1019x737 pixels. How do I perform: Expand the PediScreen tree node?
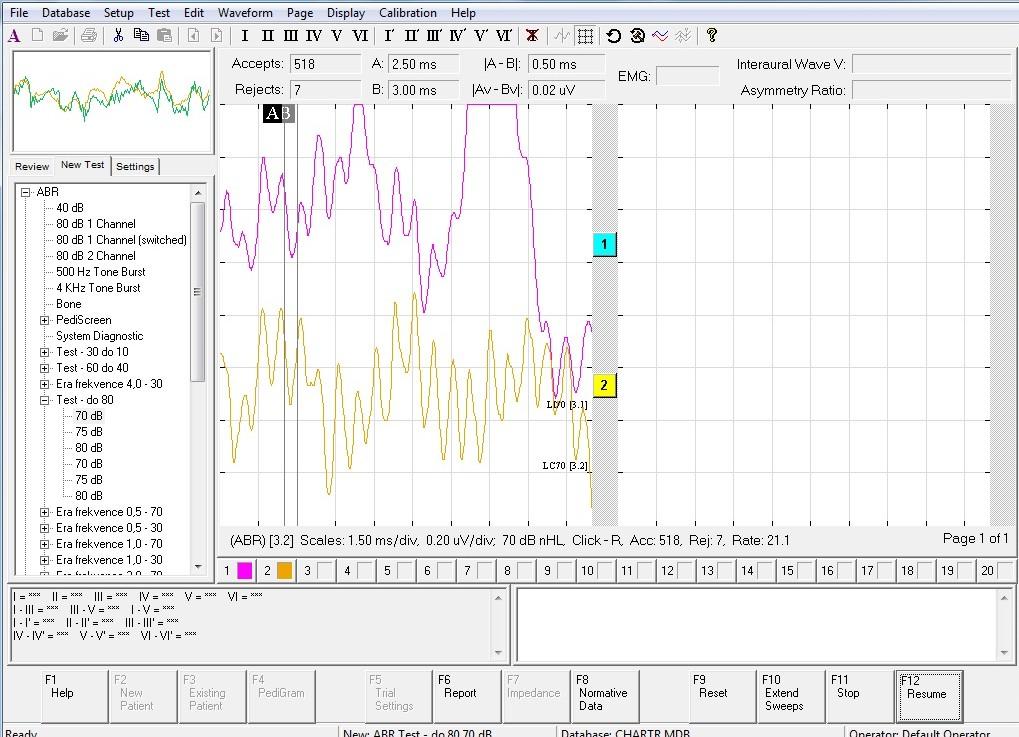pos(44,320)
